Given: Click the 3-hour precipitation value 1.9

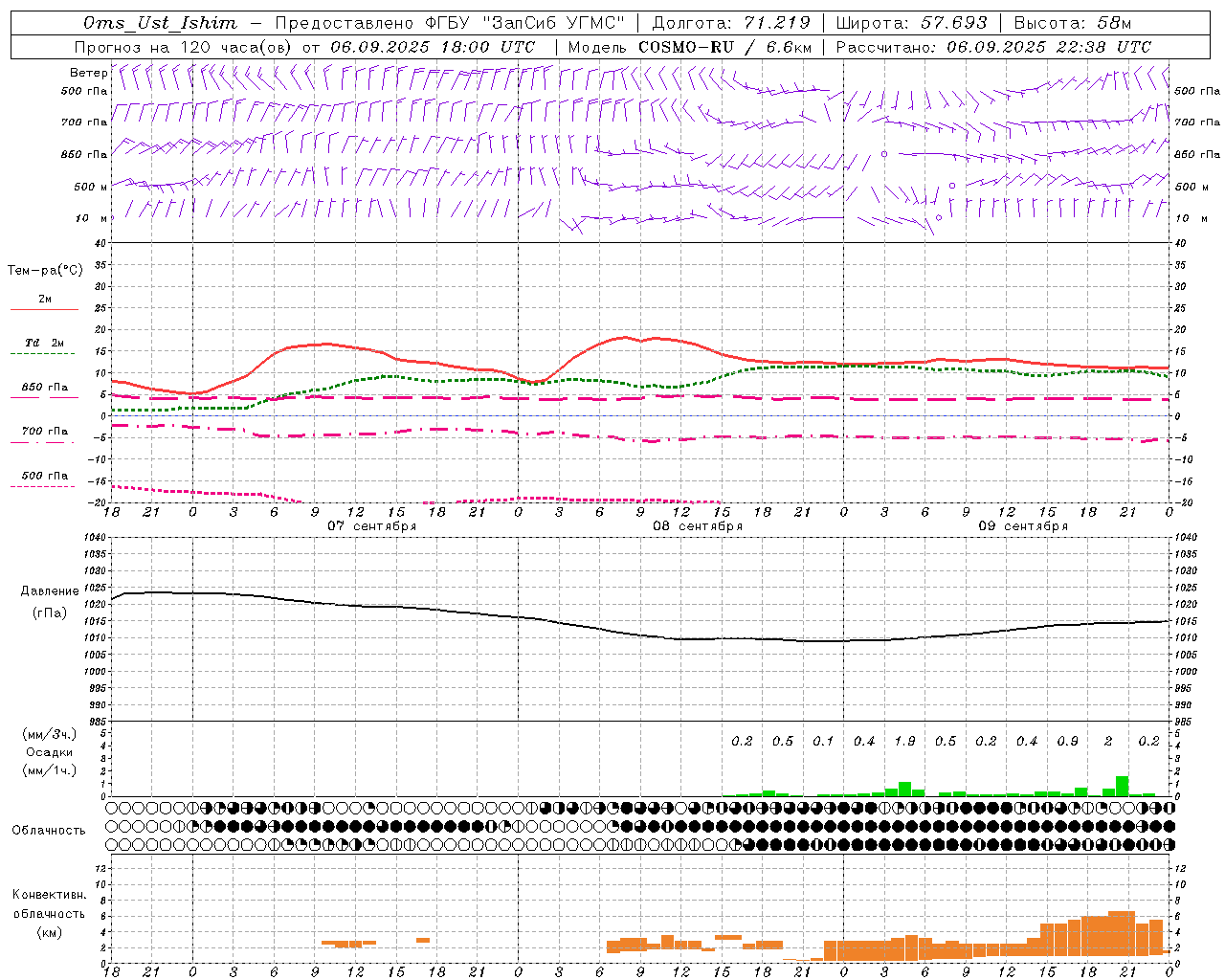Looking at the screenshot, I should click(904, 741).
